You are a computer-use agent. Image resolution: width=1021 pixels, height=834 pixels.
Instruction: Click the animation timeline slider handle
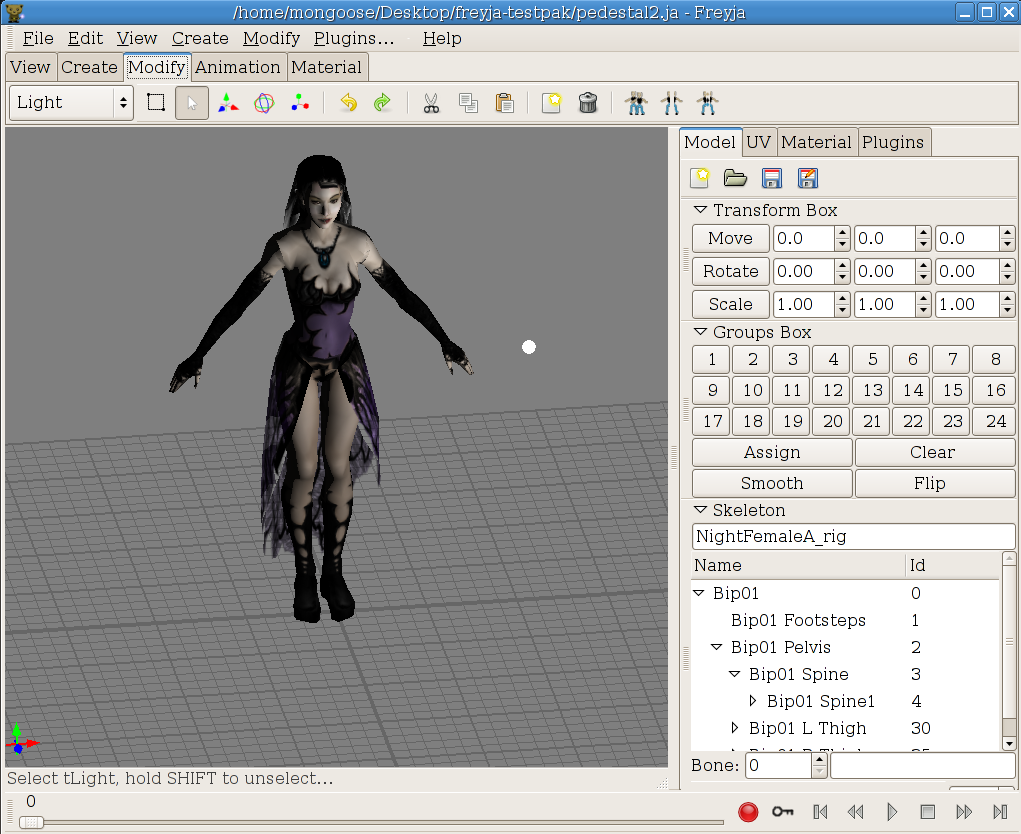click(31, 822)
